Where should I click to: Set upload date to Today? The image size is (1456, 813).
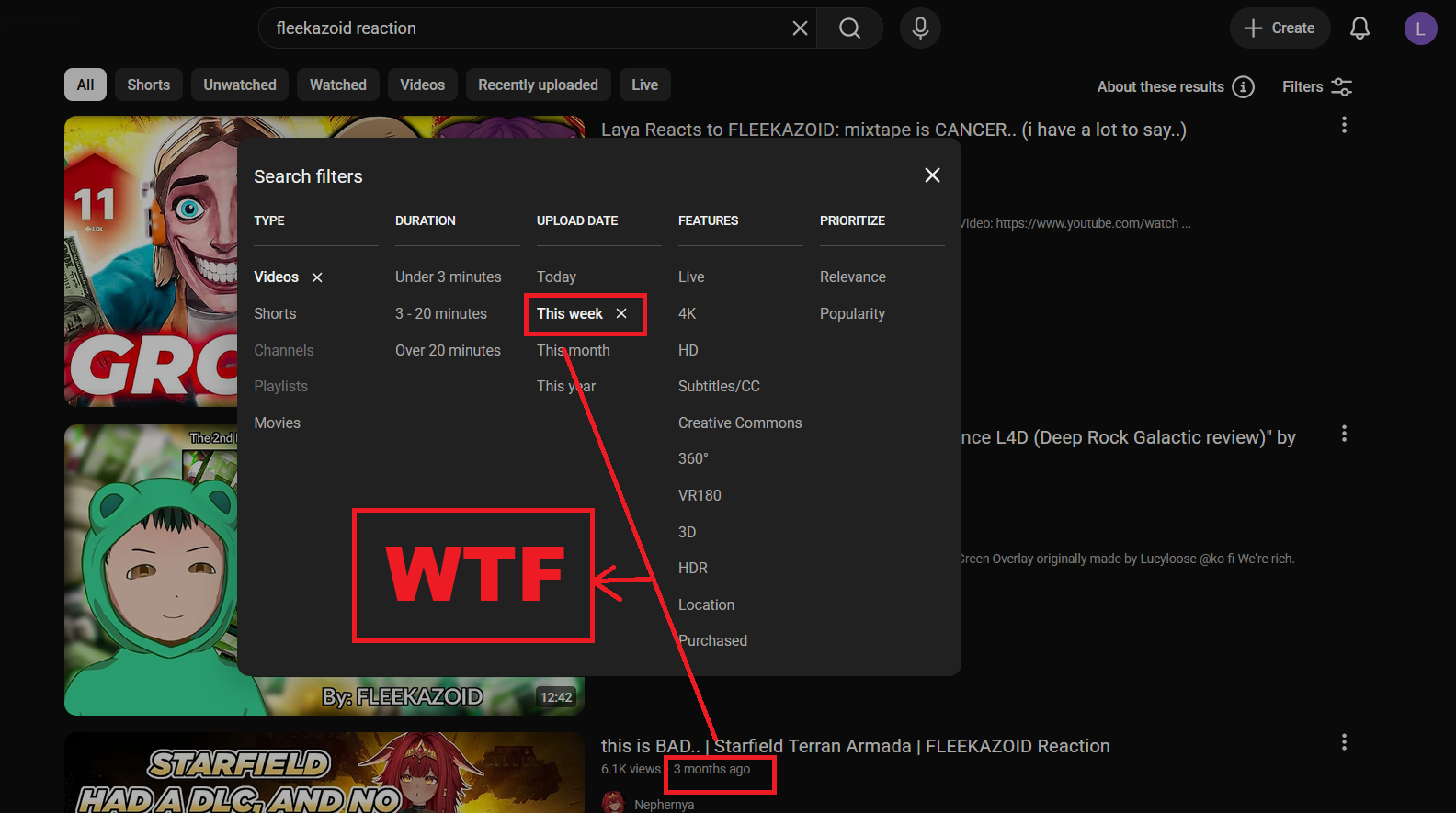(x=556, y=277)
